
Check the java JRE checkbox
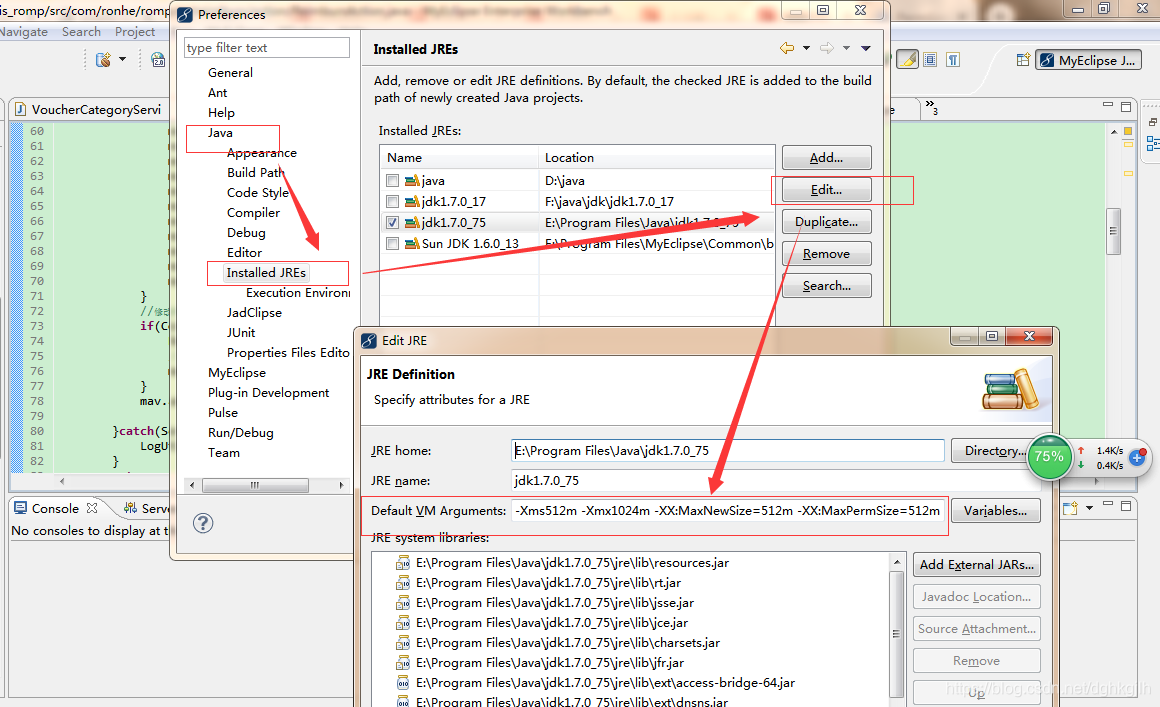click(392, 180)
